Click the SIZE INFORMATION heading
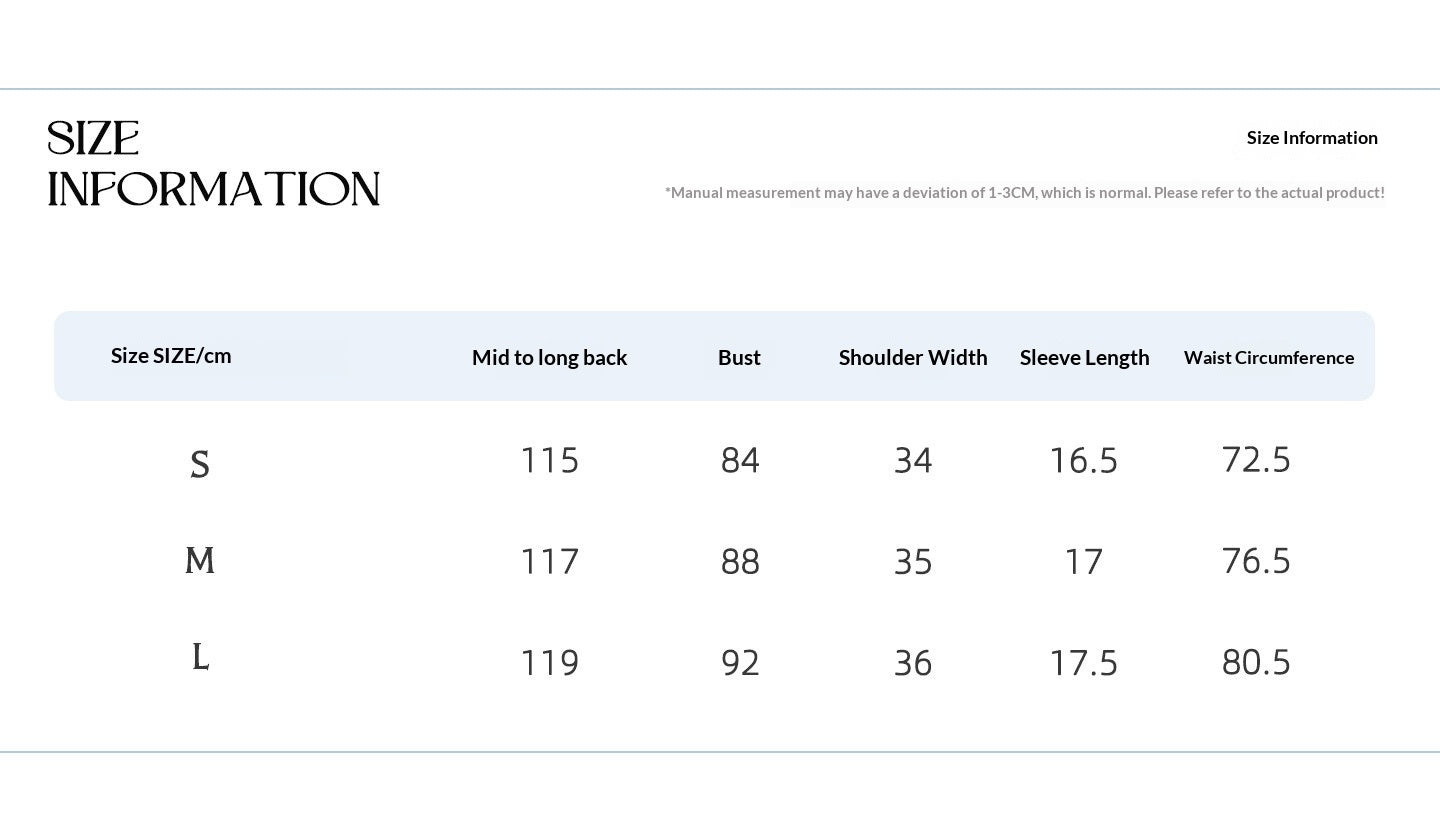The height and width of the screenshot is (817, 1440). (x=214, y=164)
